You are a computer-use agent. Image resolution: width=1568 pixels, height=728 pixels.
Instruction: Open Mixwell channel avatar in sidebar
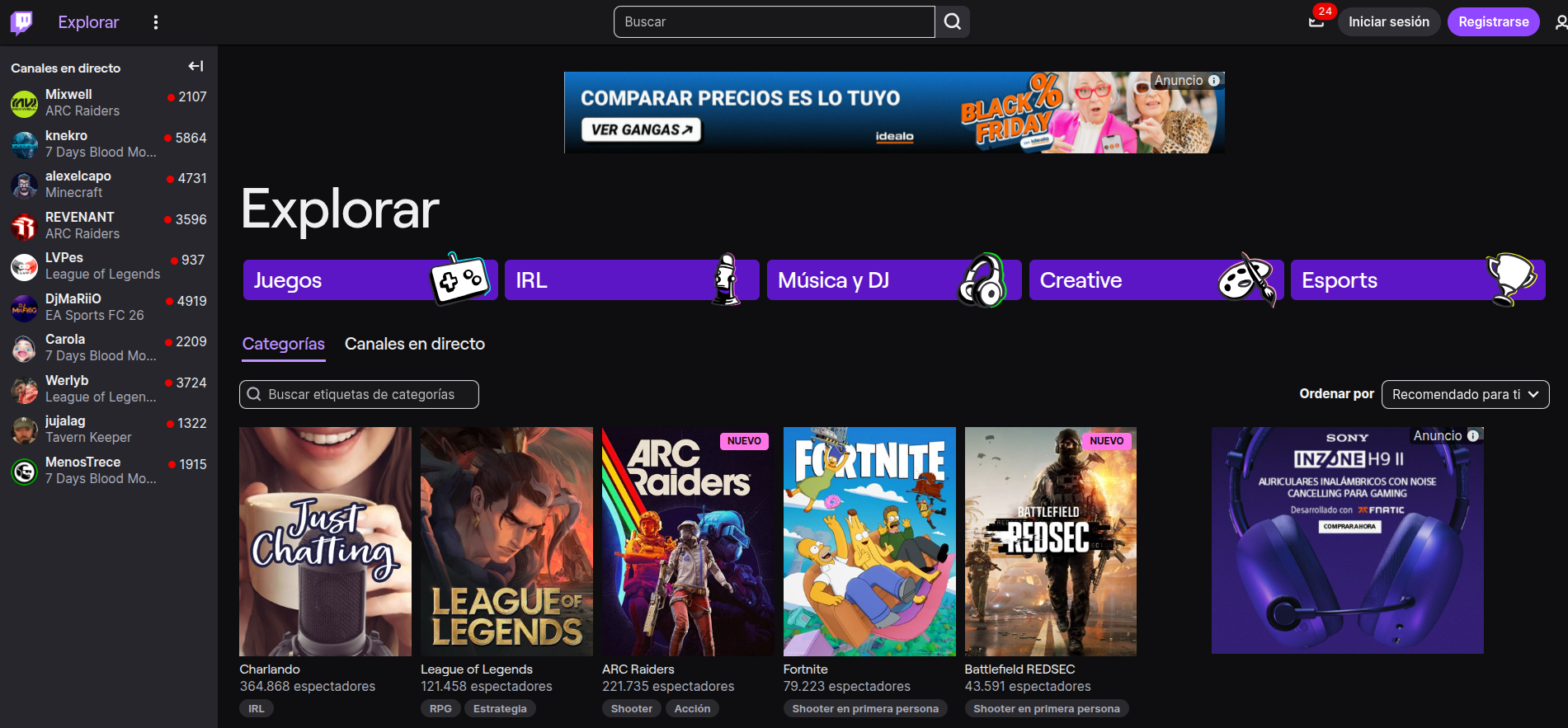[24, 103]
